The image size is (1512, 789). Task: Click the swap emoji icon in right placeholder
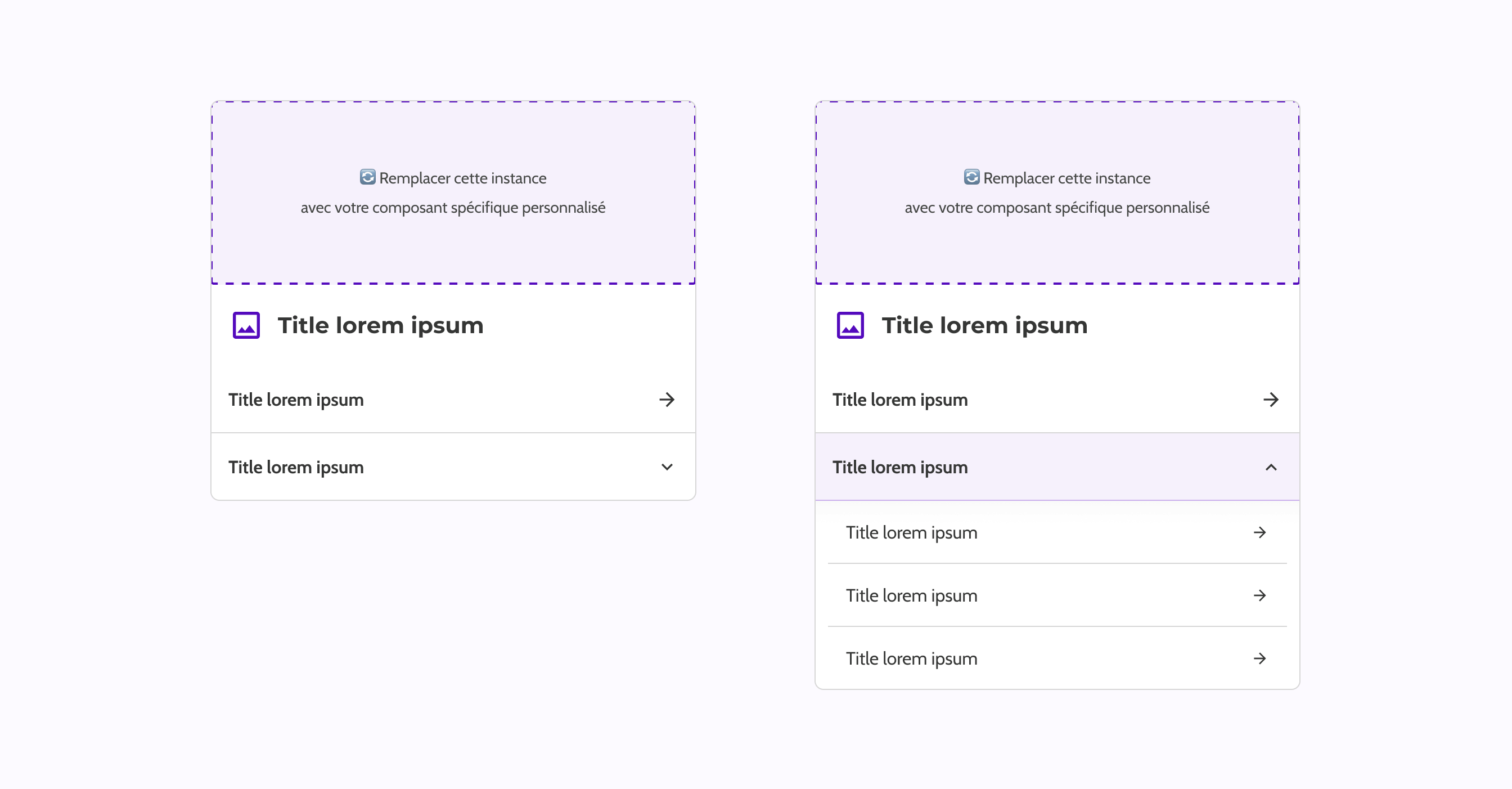click(971, 177)
